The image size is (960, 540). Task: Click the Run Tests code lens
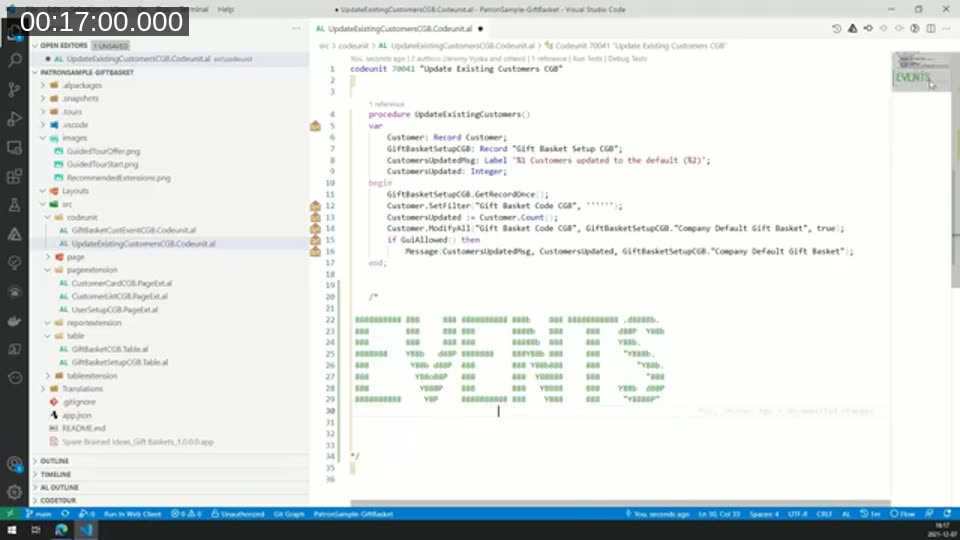click(587, 59)
